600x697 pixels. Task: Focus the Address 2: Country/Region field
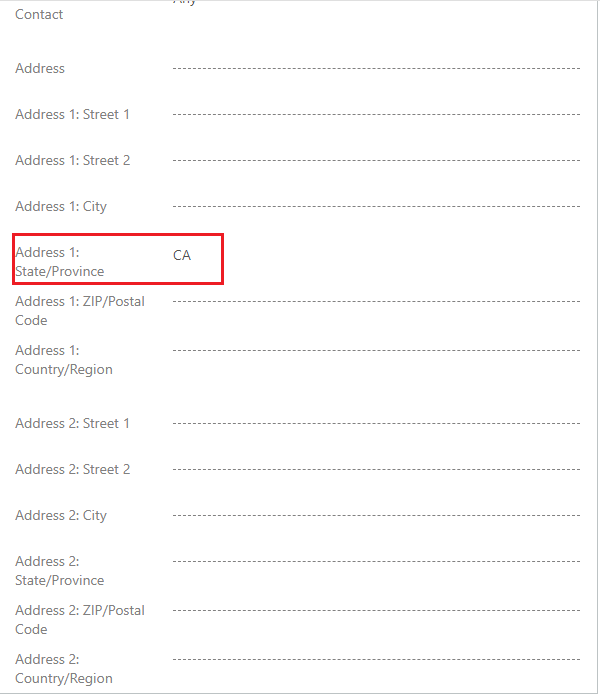[x=376, y=659]
